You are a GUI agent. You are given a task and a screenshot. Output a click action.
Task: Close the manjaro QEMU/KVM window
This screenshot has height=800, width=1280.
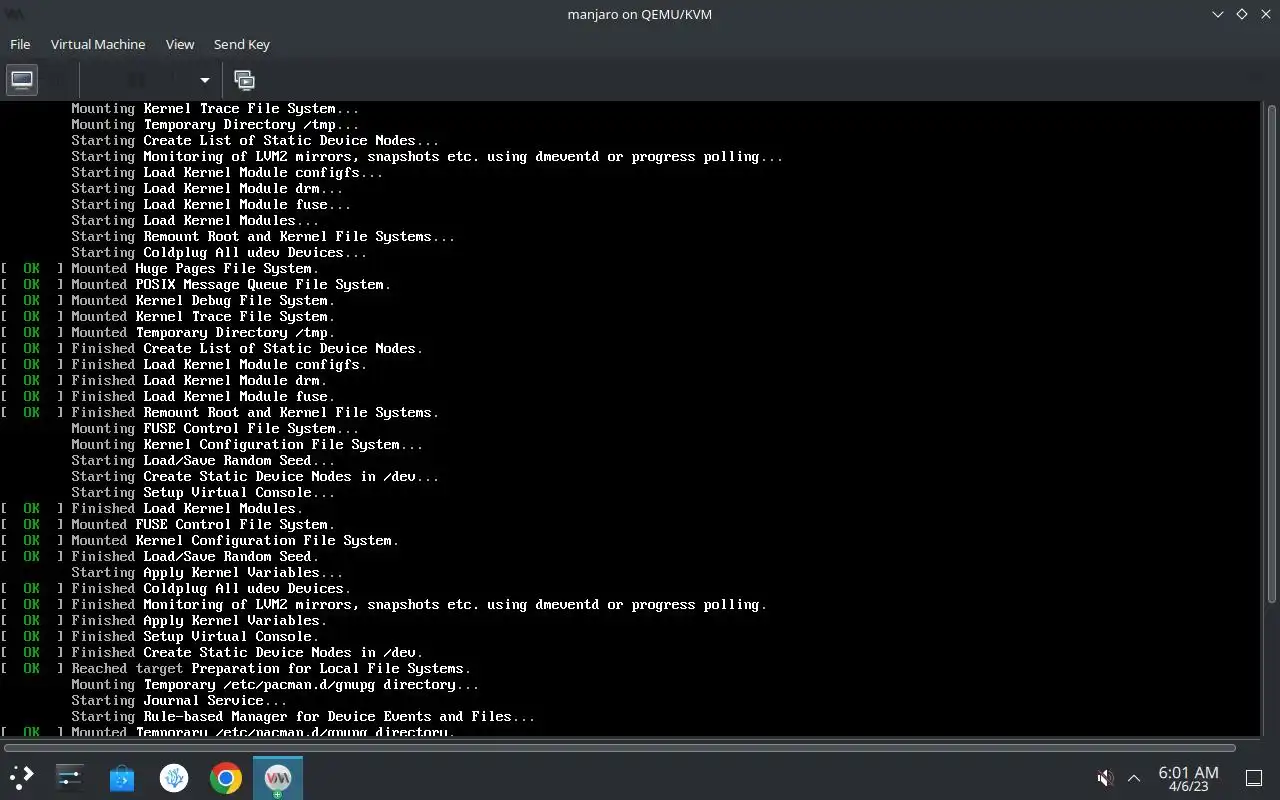[x=1265, y=14]
